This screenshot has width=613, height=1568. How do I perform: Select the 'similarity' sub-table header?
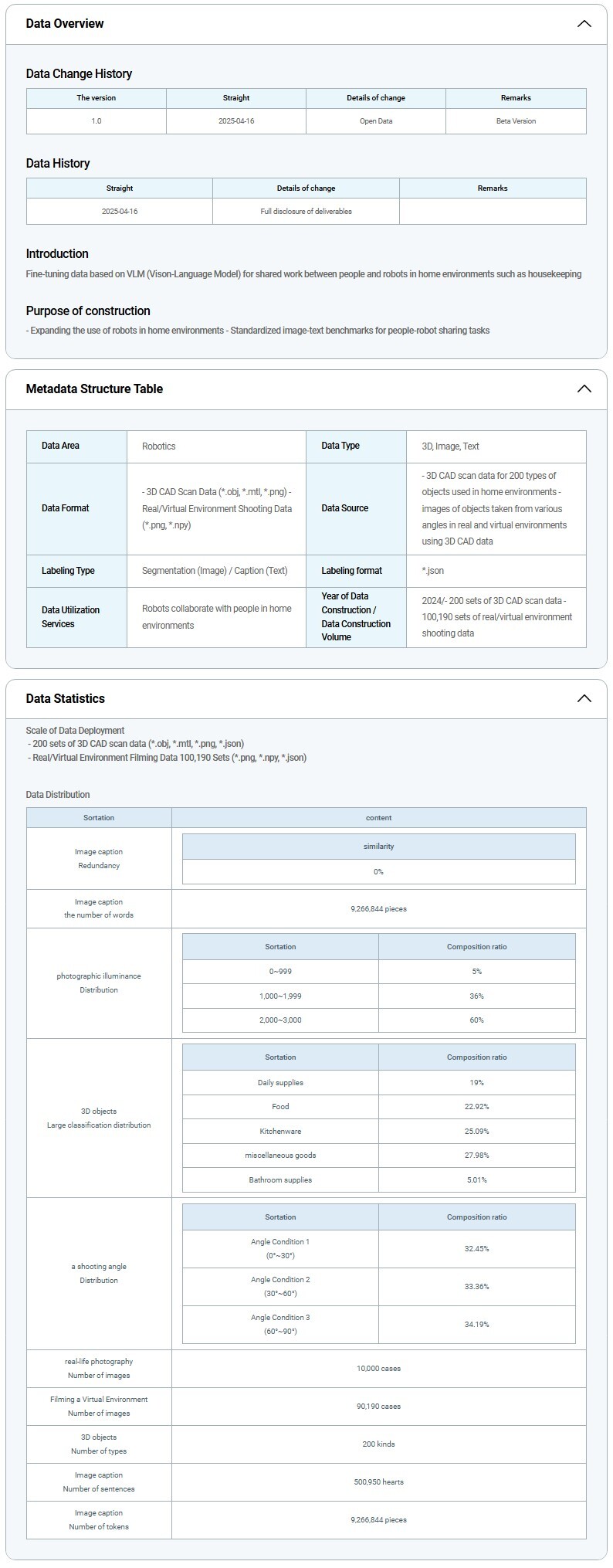(378, 847)
